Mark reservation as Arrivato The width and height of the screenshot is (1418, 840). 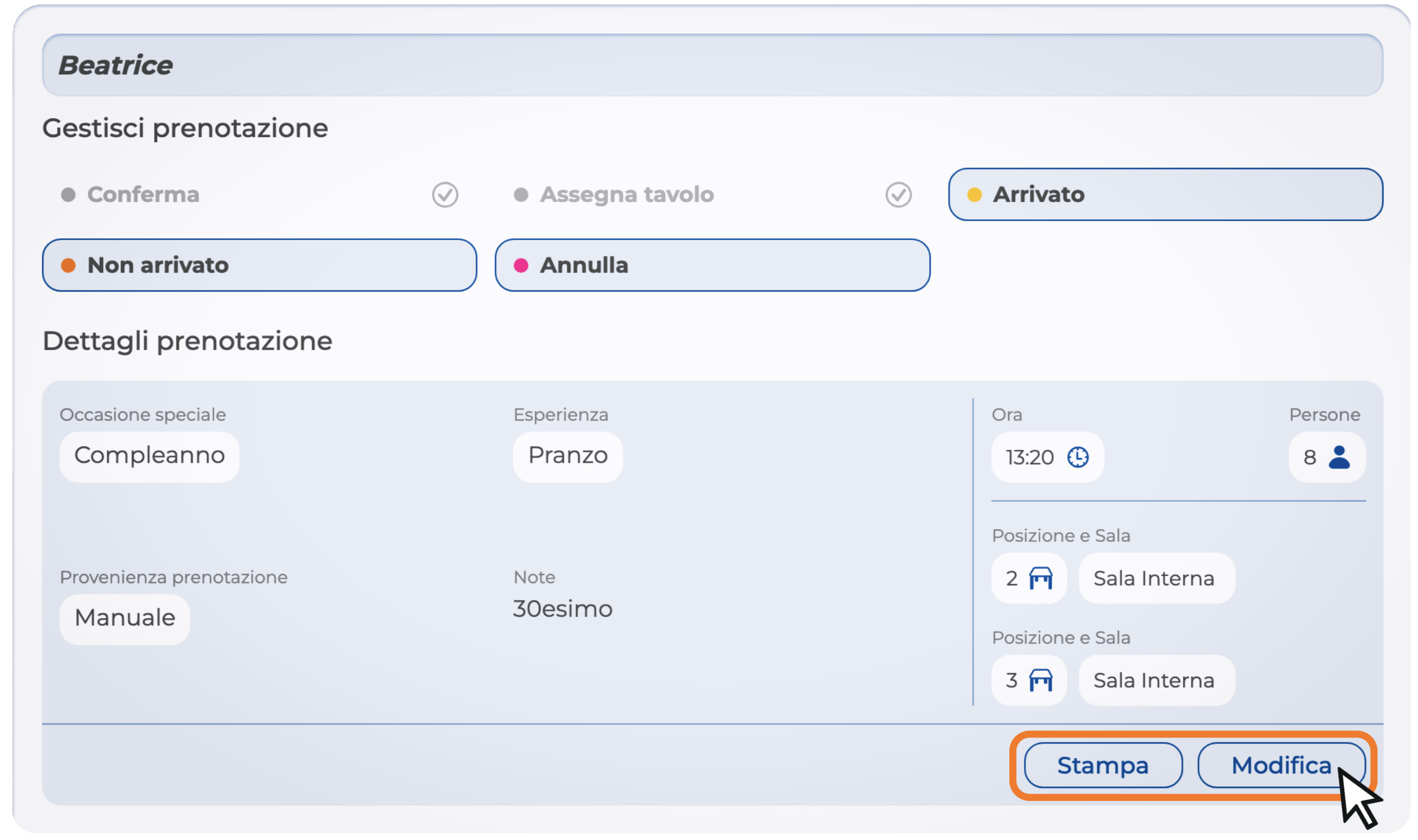pyautogui.click(x=1165, y=195)
